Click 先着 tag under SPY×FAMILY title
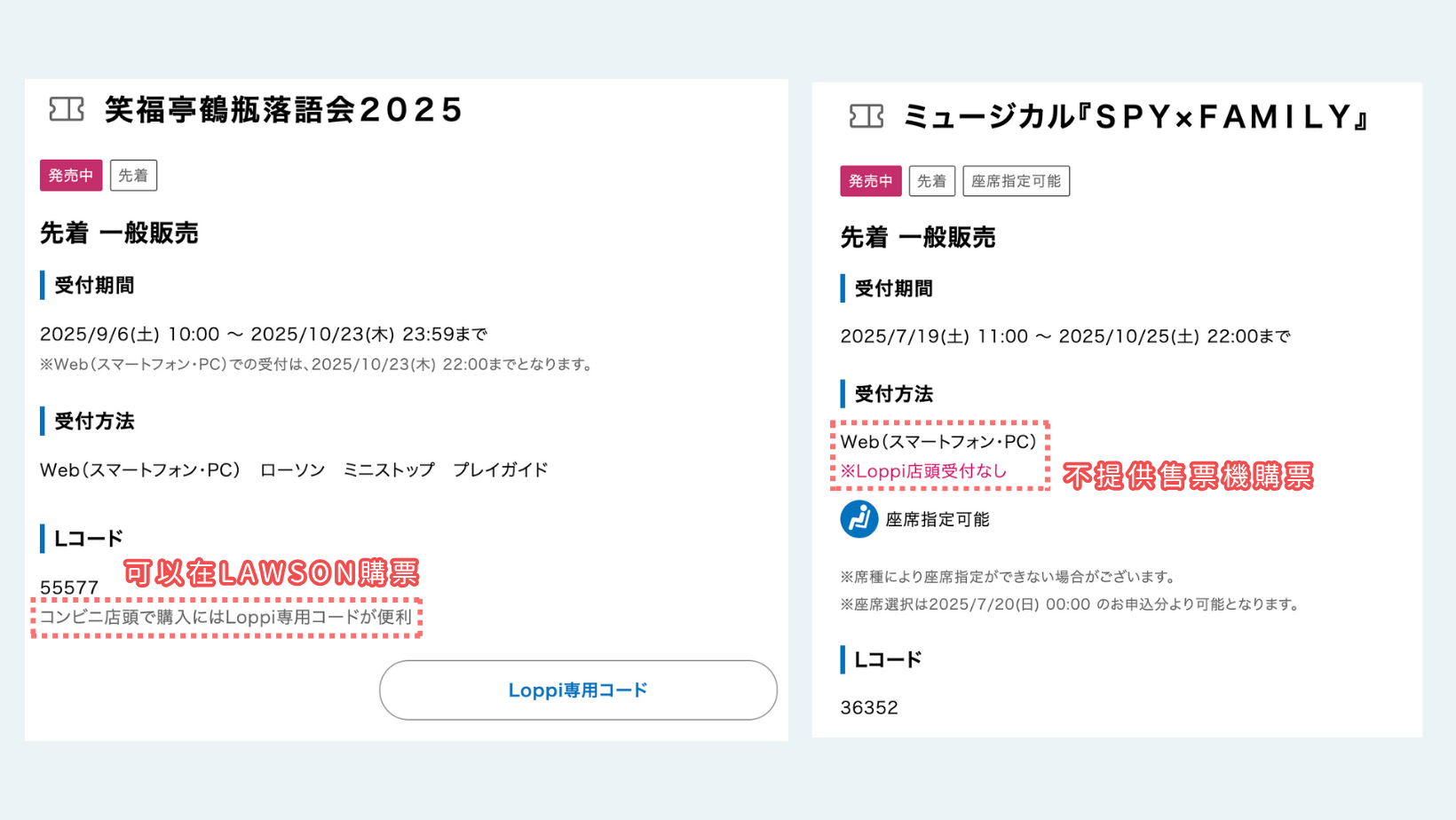The height and width of the screenshot is (820, 1456). click(931, 181)
